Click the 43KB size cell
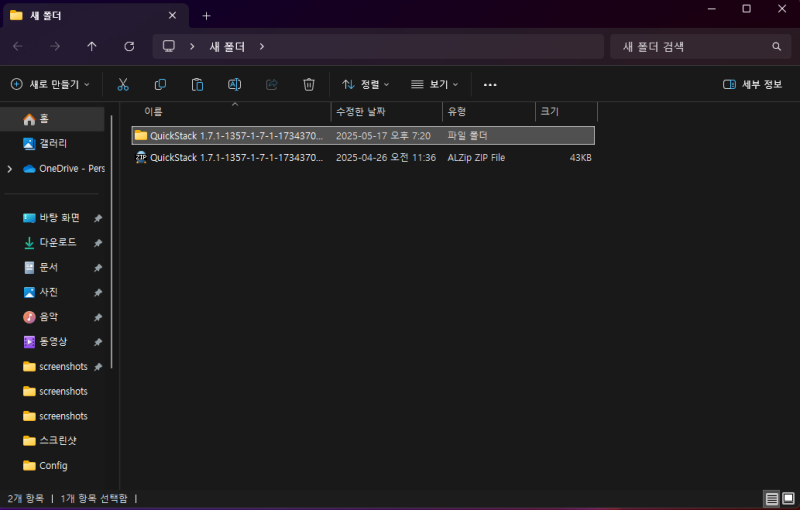This screenshot has width=800, height=510. pos(581,158)
